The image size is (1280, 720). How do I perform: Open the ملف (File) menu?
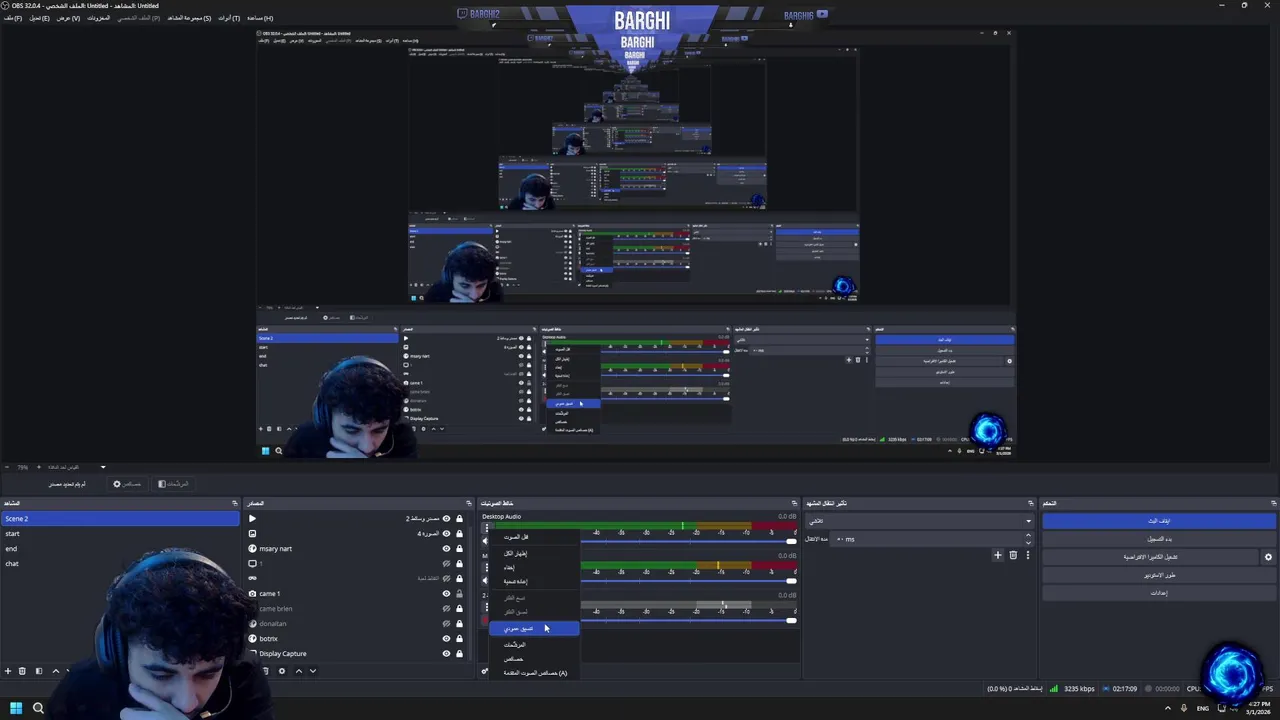tap(12, 18)
